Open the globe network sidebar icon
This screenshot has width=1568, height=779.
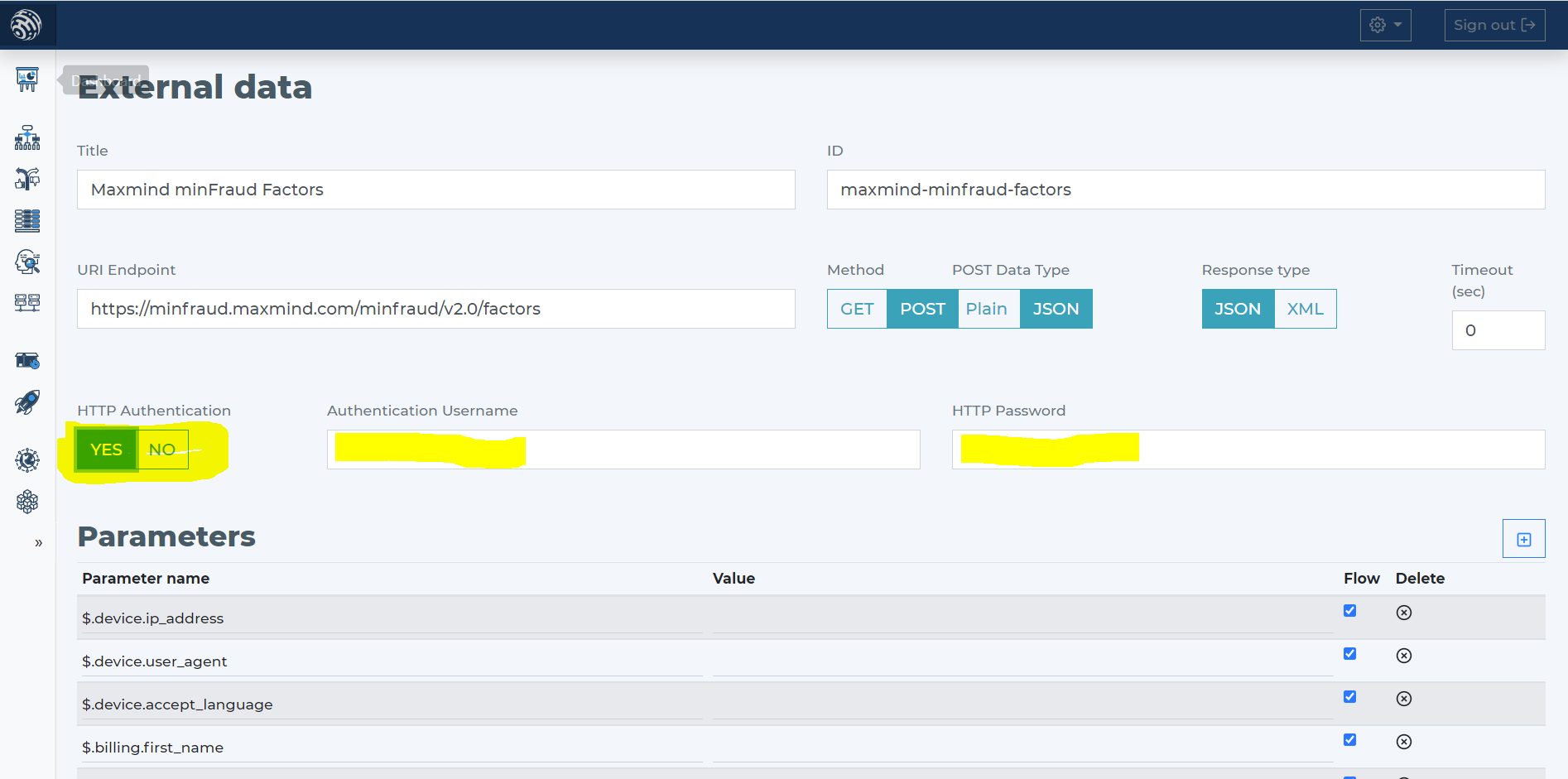click(x=27, y=460)
